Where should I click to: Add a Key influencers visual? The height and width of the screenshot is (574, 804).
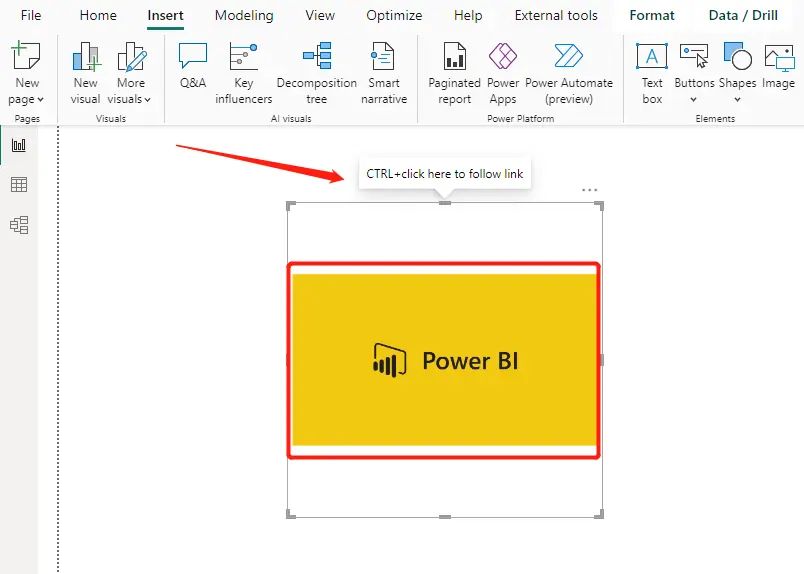244,73
